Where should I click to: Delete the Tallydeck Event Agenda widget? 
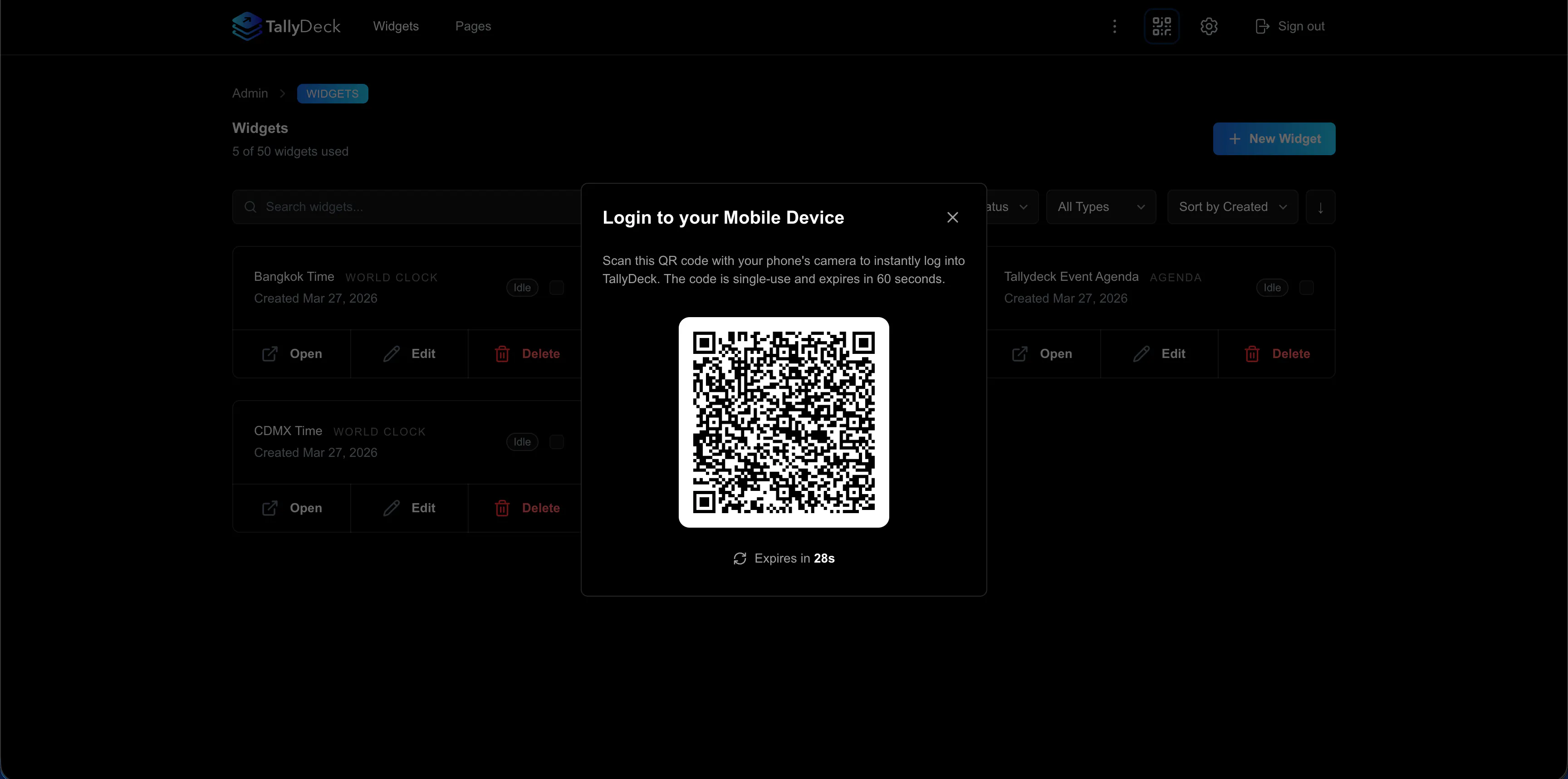pos(1277,354)
